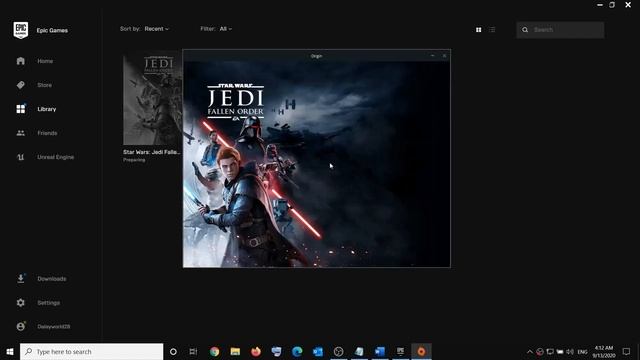The image size is (640, 360).
Task: Click the Star Wars: Jedi Falle... title
Action: click(x=151, y=152)
